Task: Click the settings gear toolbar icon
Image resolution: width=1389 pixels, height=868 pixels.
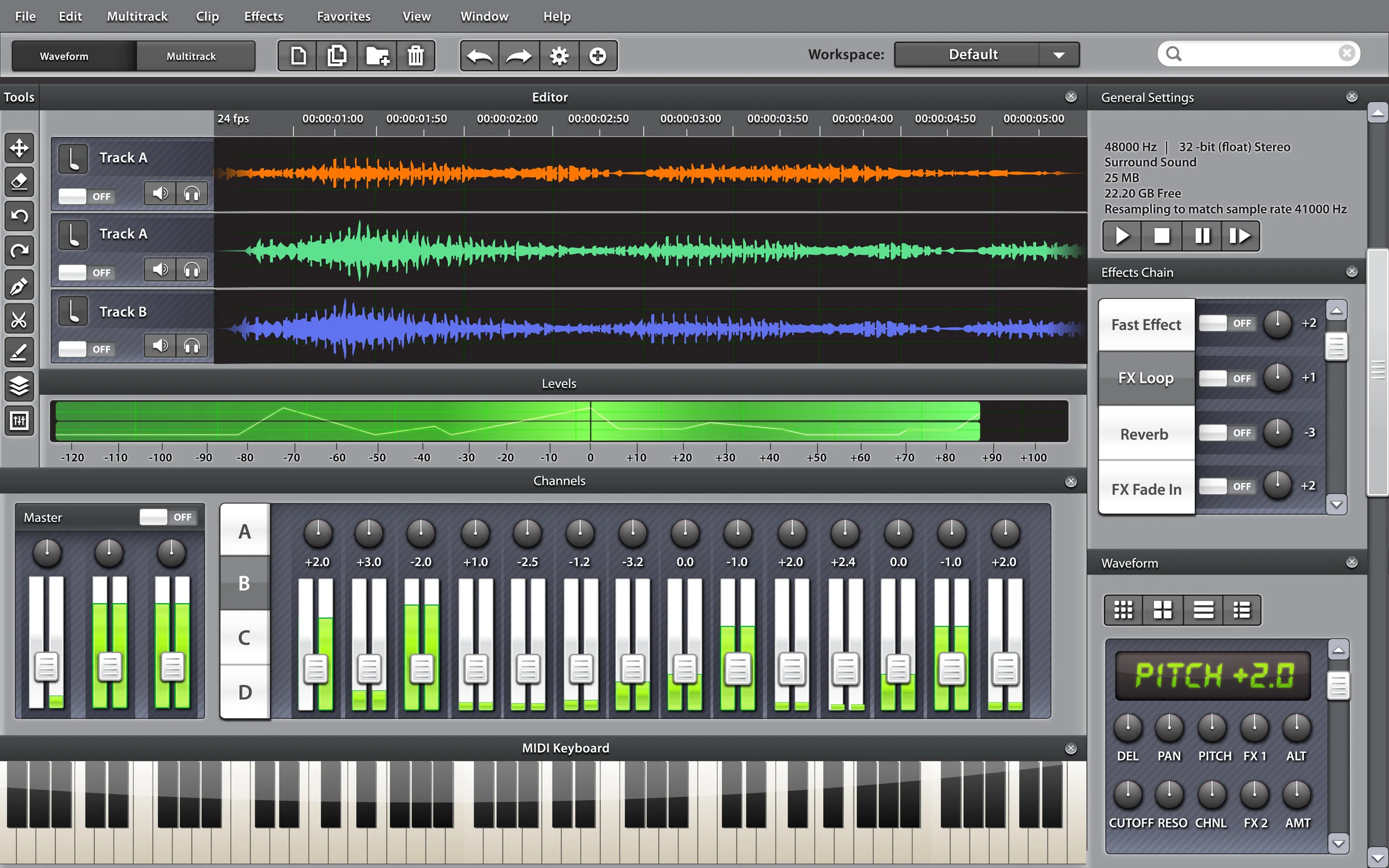Action: (x=559, y=56)
